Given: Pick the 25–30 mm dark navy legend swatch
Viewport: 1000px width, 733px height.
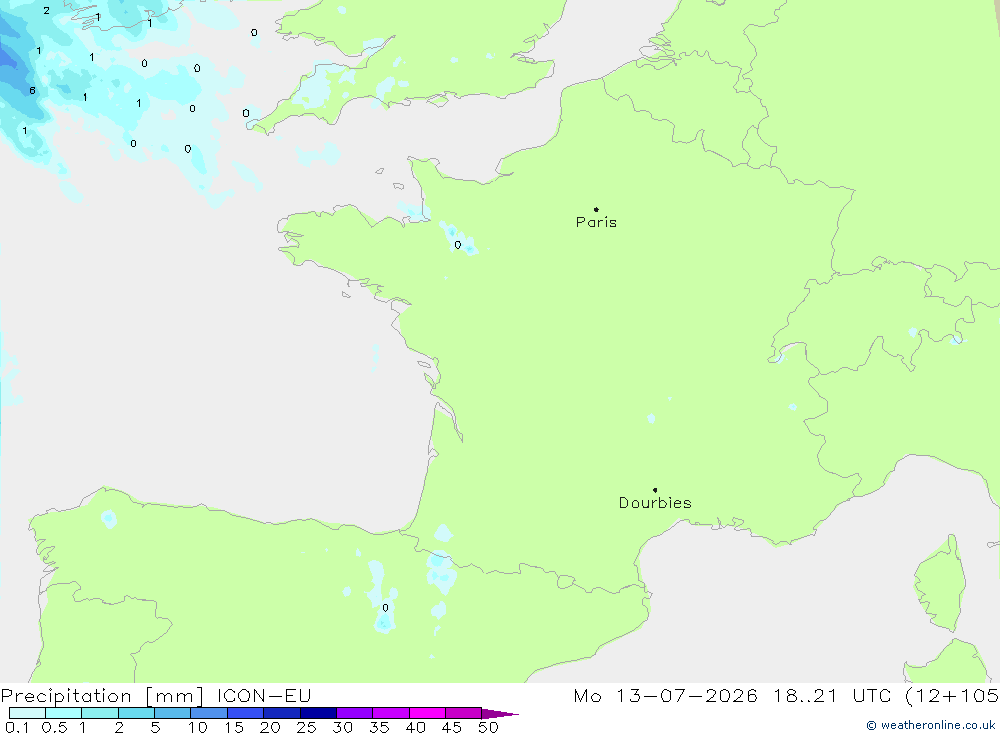Looking at the screenshot, I should pyautogui.click(x=318, y=713).
